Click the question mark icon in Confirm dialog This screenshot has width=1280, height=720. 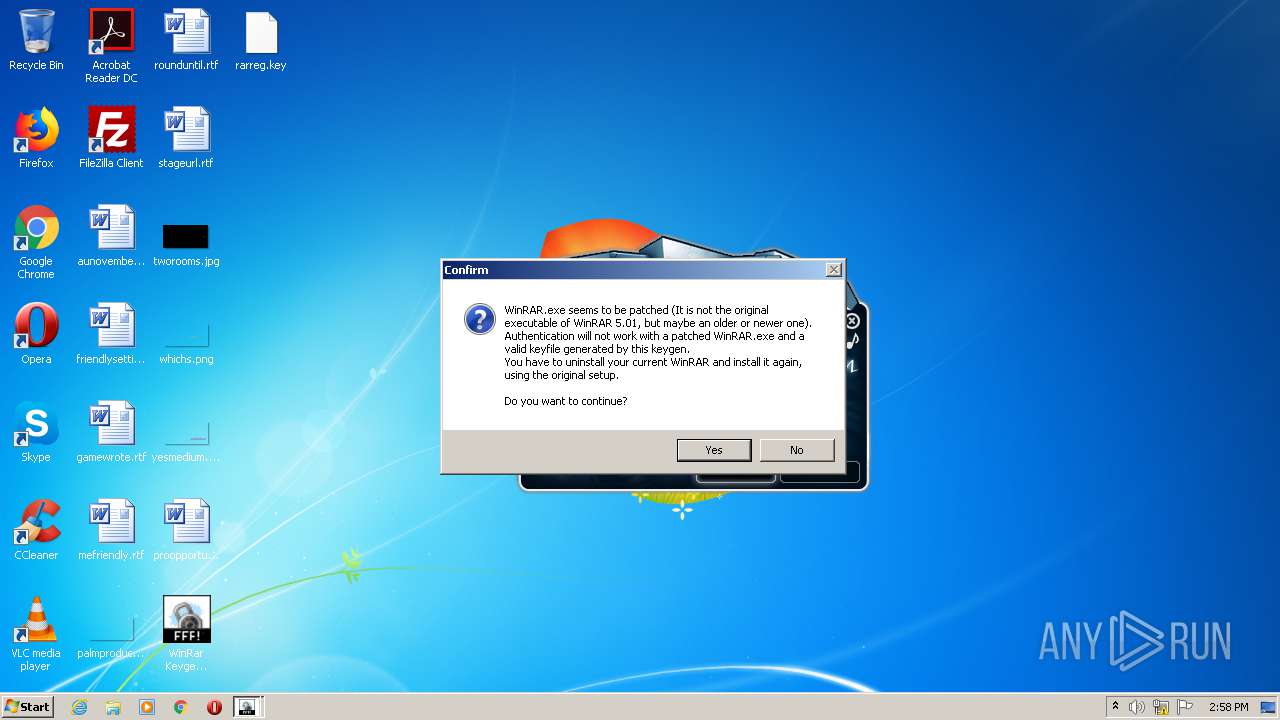pos(480,319)
